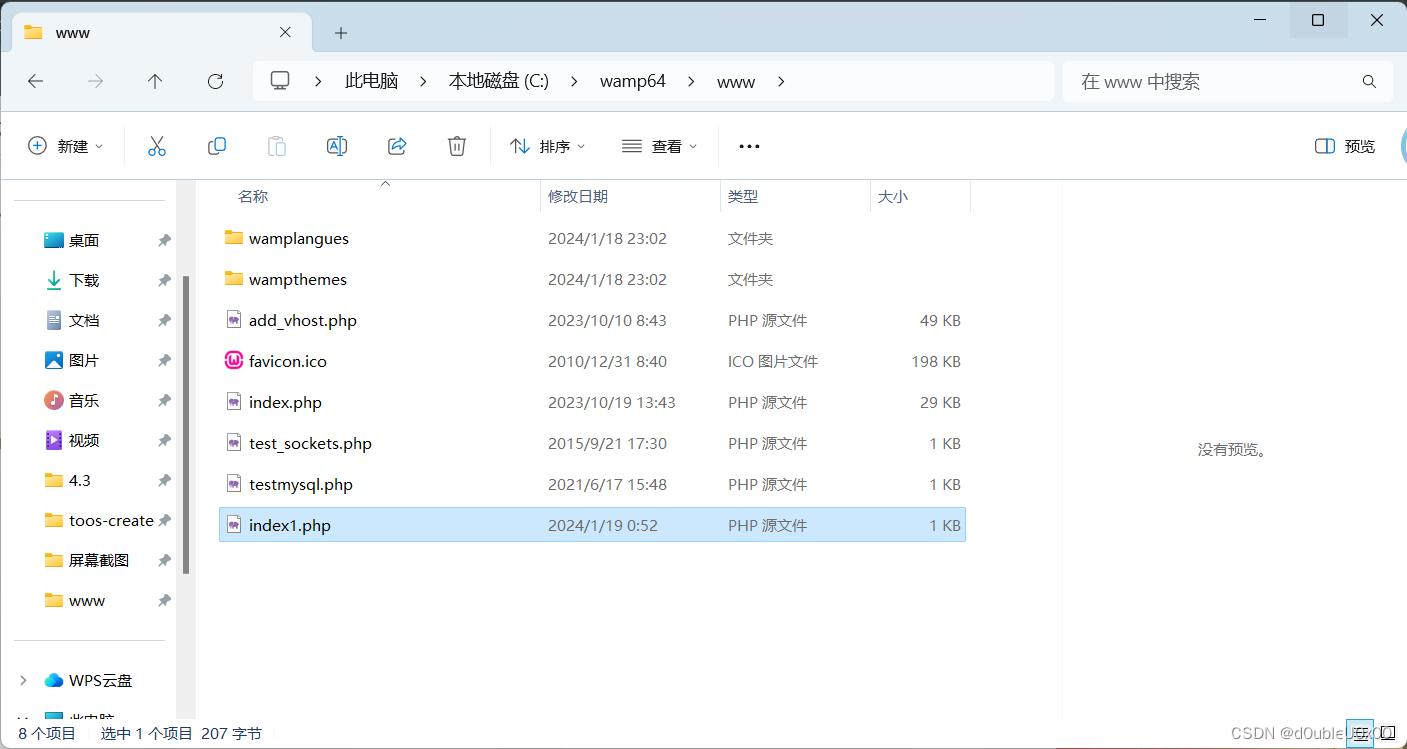Screen dimensions: 1407x749
Task: Unpin 视频 using its pin icon
Action: click(164, 440)
